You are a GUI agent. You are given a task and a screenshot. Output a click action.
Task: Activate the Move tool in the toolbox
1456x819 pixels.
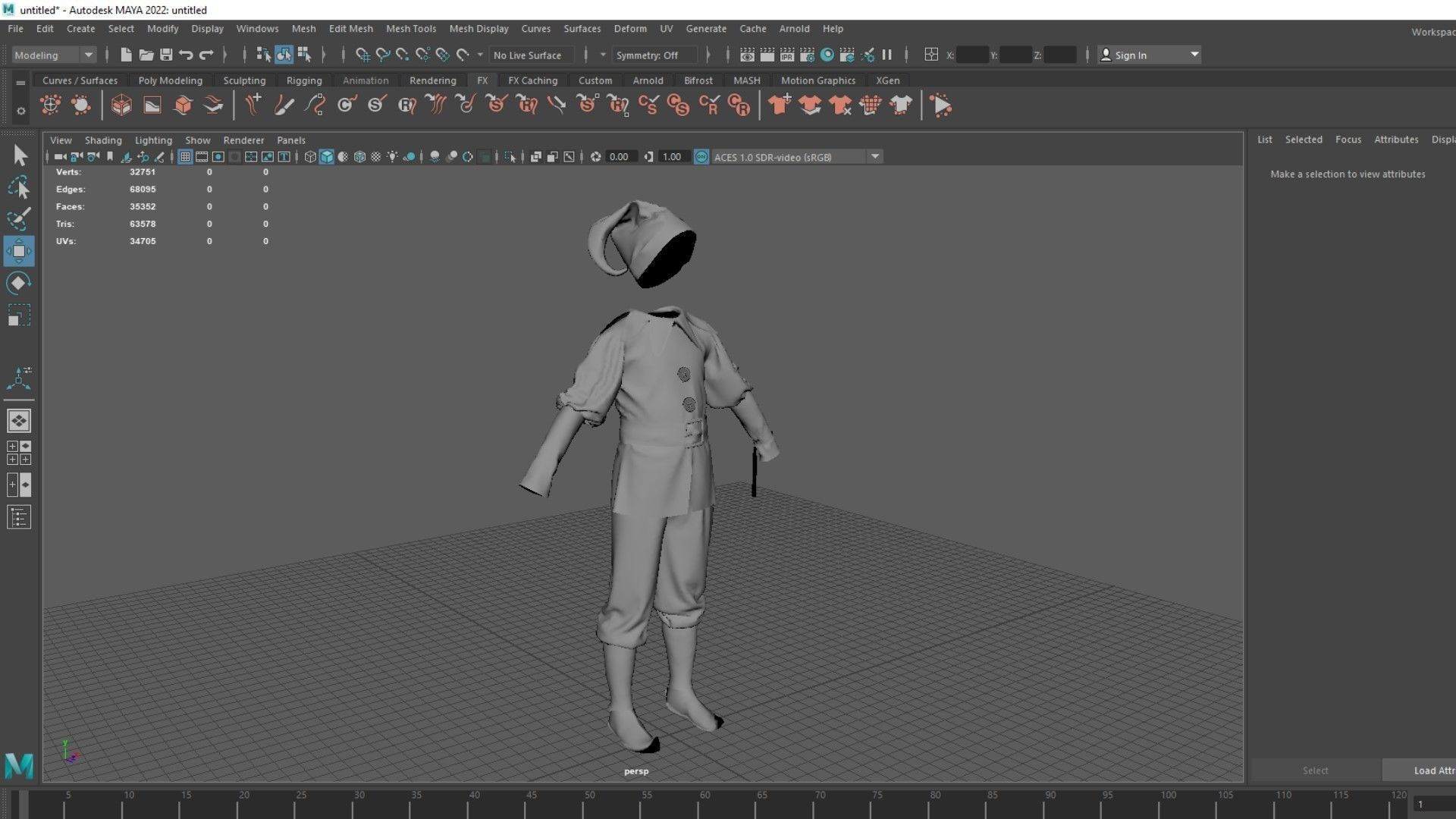click(19, 251)
